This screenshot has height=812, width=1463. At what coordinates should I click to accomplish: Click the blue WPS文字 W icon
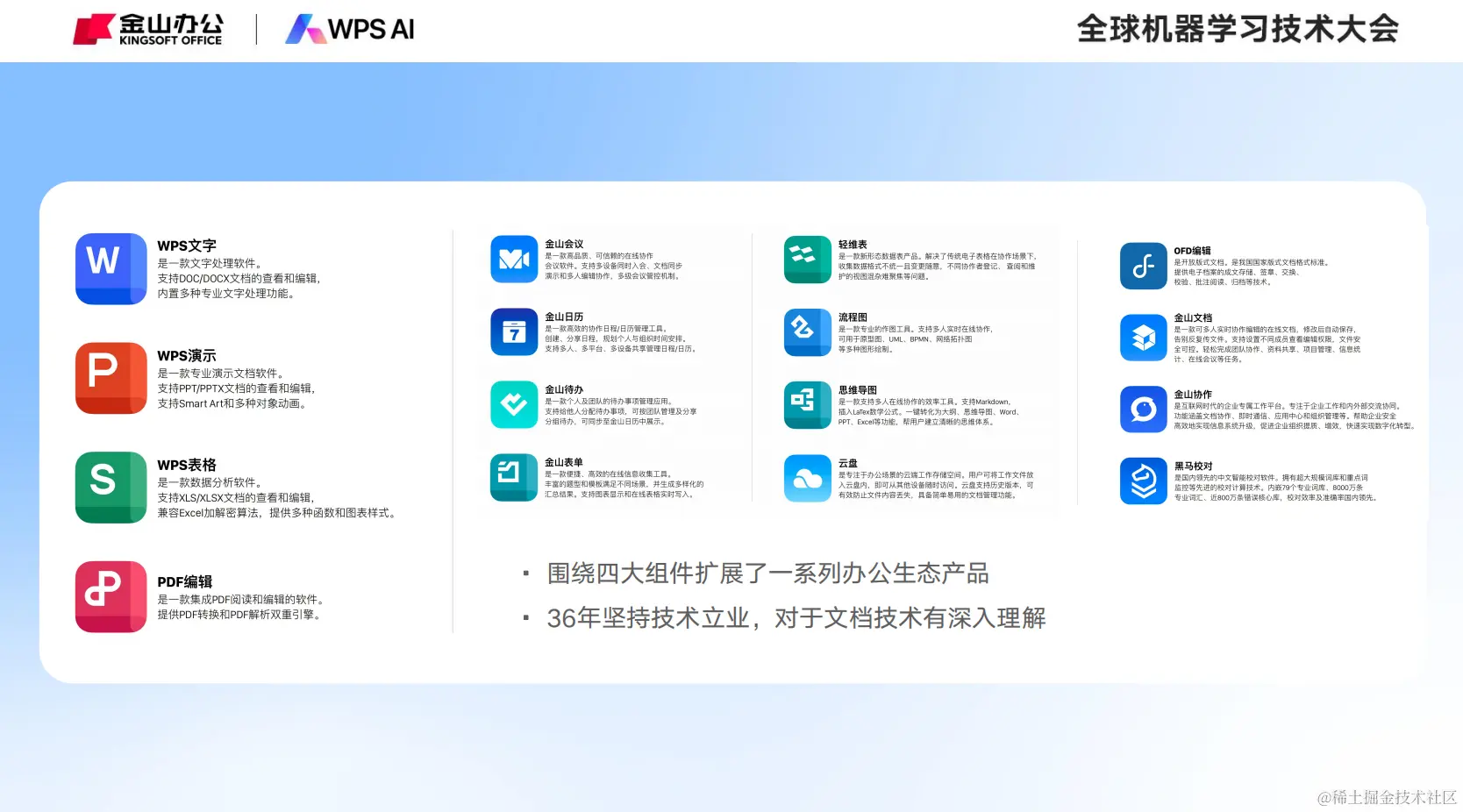click(x=111, y=268)
